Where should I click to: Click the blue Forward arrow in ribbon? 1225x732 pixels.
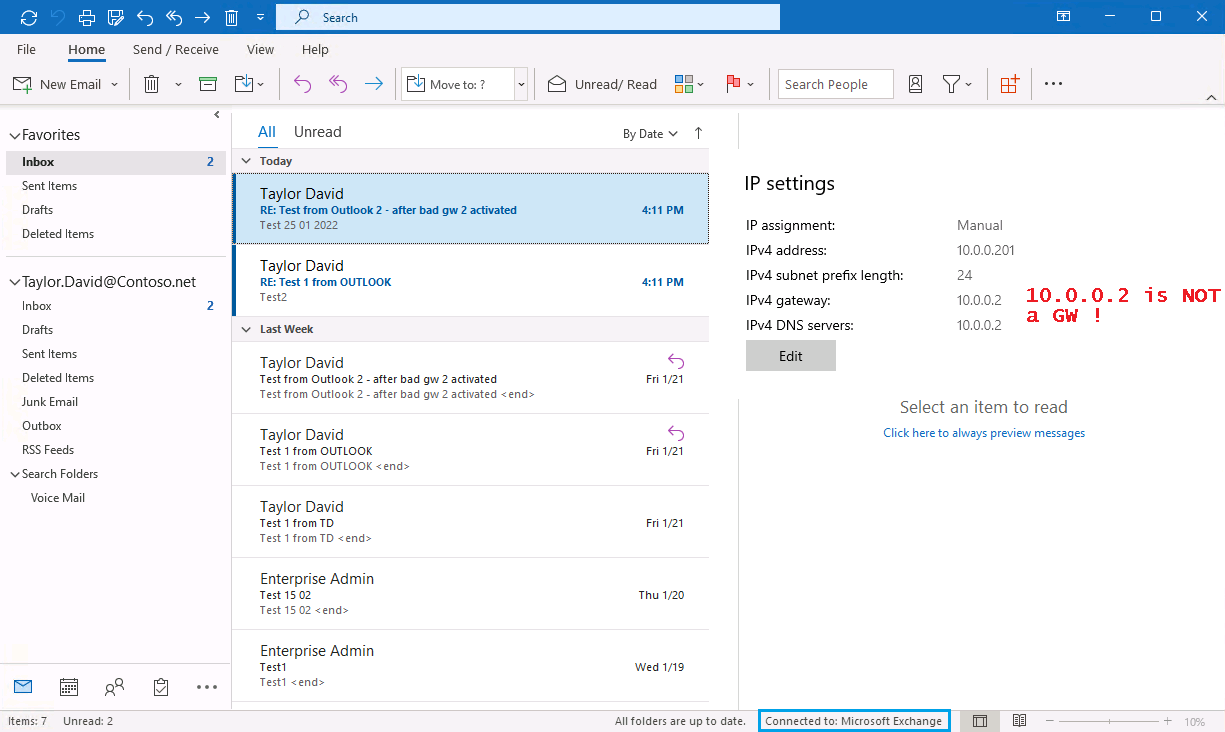coord(374,84)
